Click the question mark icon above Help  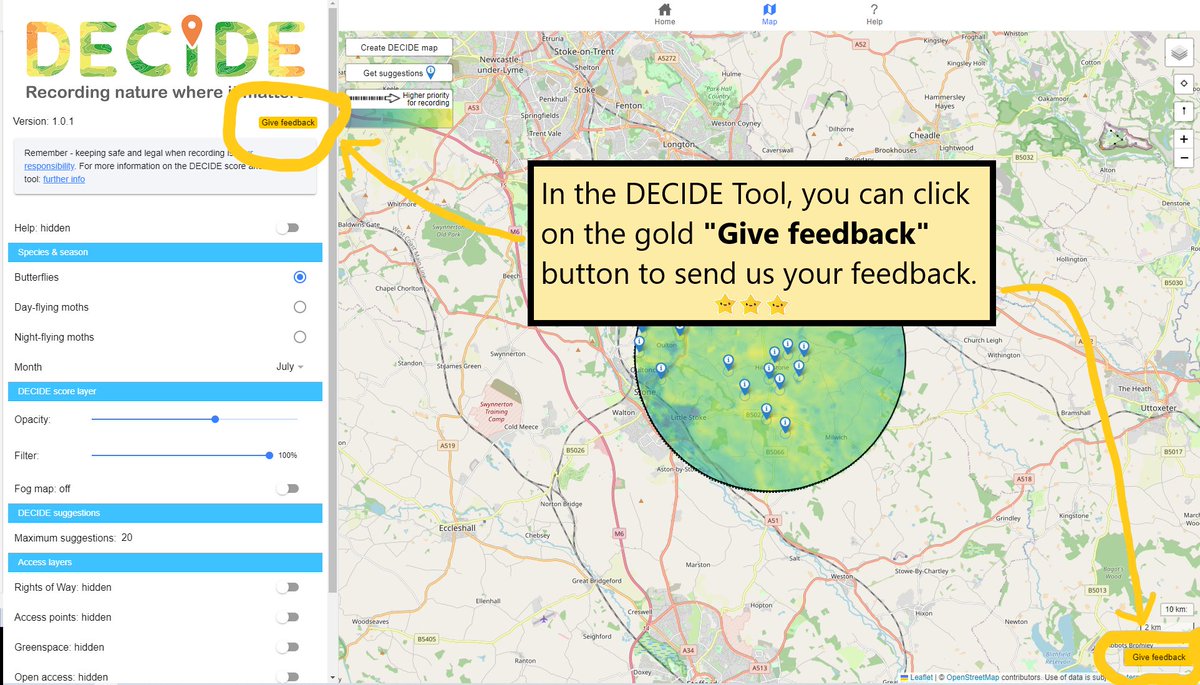pyautogui.click(x=874, y=10)
